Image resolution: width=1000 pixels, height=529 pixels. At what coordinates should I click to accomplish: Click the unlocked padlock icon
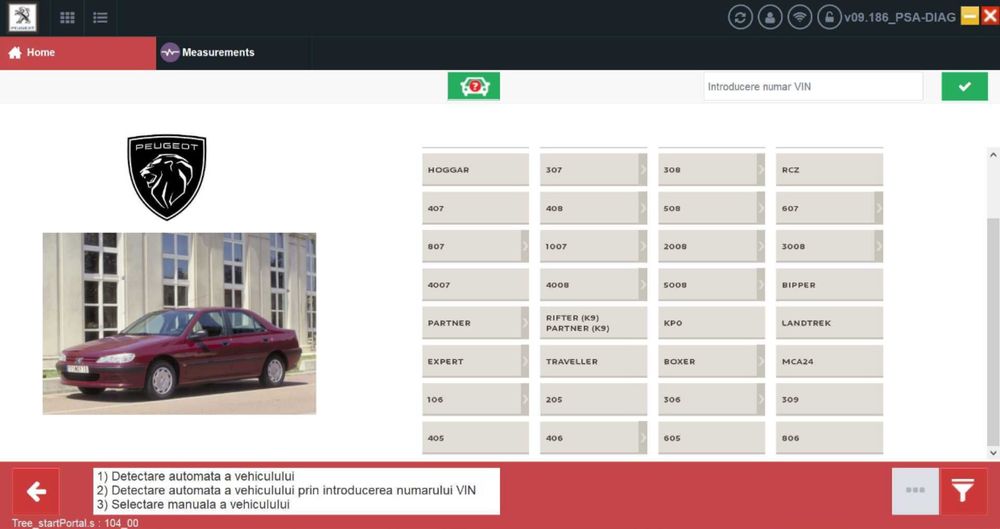click(829, 17)
